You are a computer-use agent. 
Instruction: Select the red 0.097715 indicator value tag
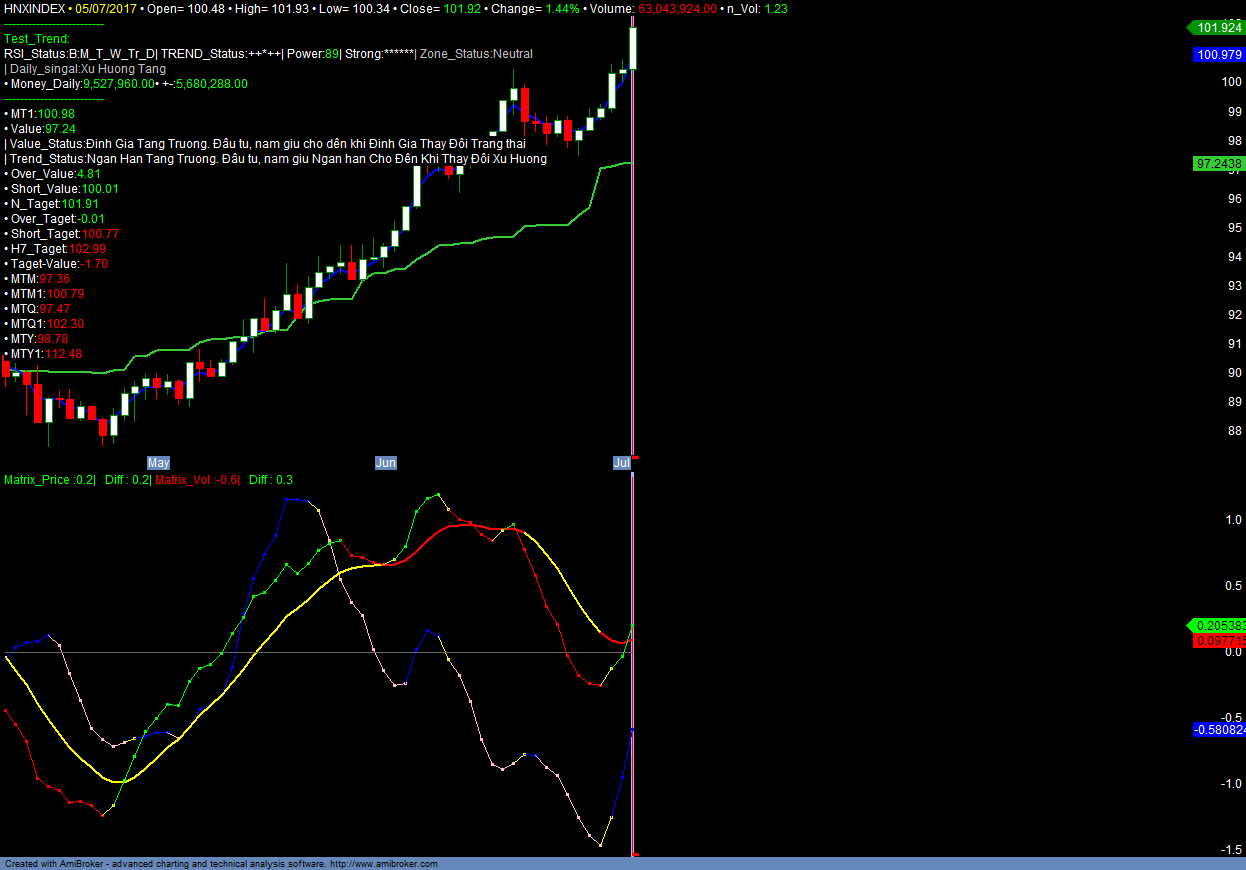(1219, 640)
